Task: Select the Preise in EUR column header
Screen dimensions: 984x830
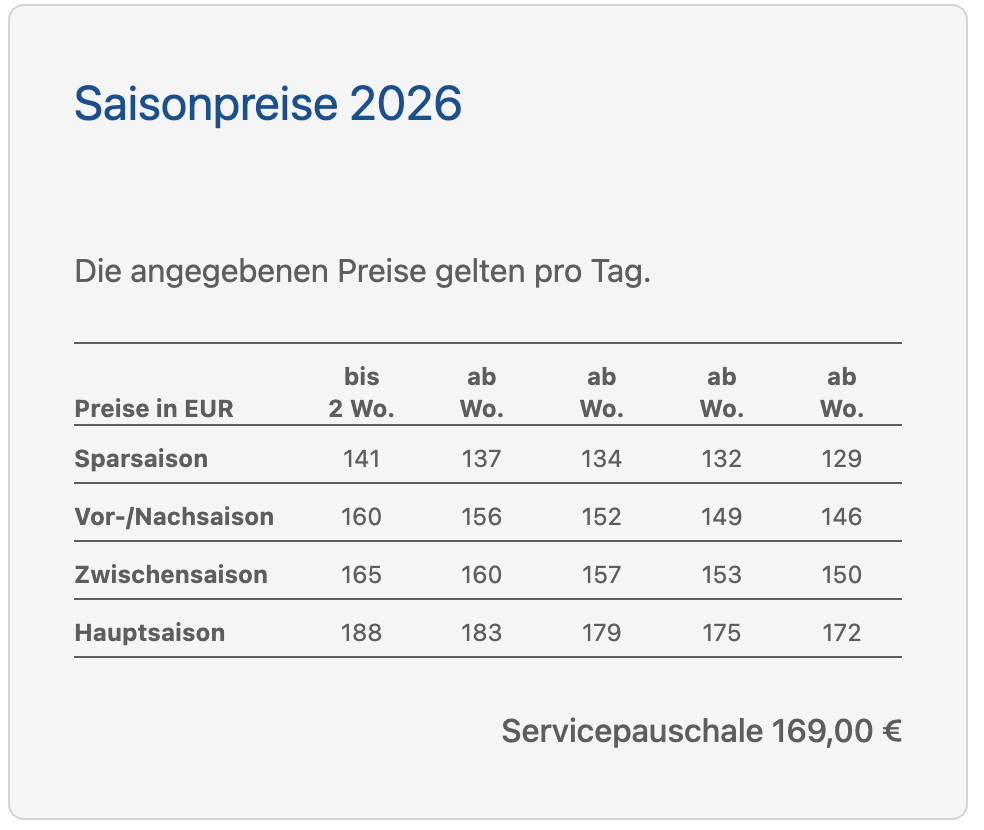Action: click(x=154, y=409)
